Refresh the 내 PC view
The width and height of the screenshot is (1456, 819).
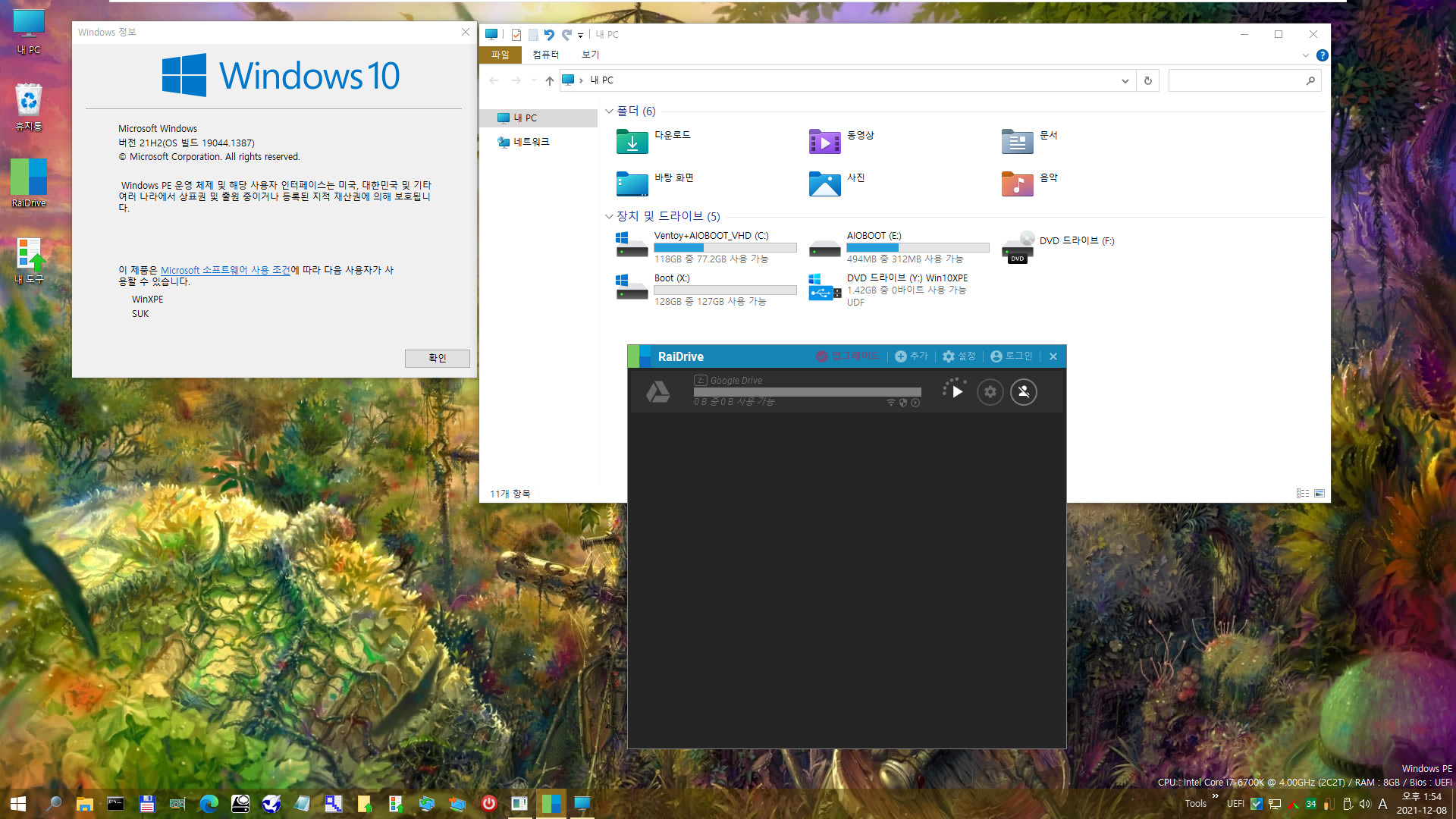[x=1148, y=80]
